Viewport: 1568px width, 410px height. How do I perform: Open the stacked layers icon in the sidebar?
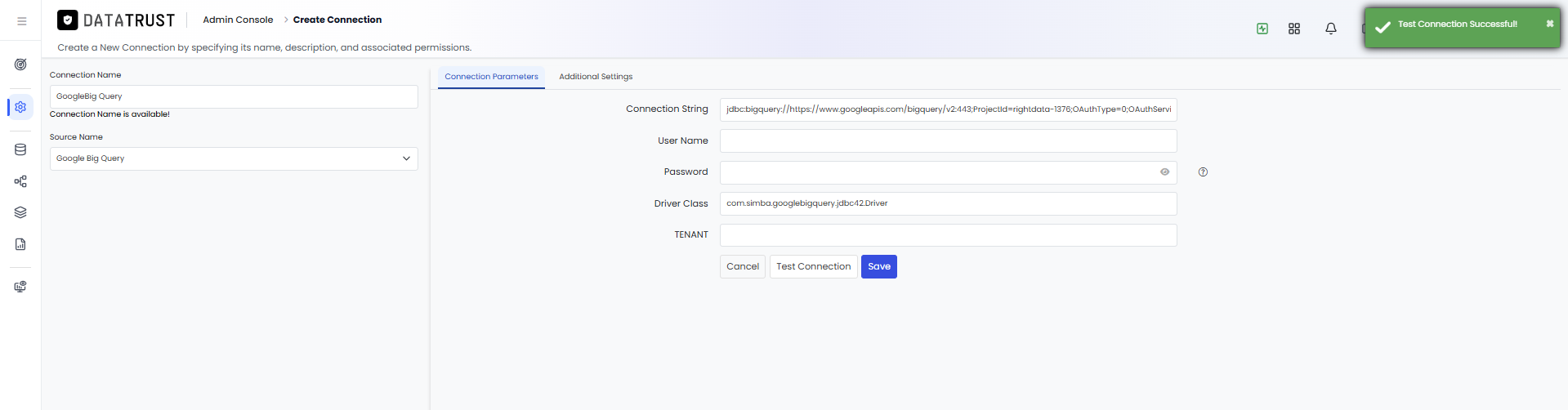pyautogui.click(x=20, y=212)
